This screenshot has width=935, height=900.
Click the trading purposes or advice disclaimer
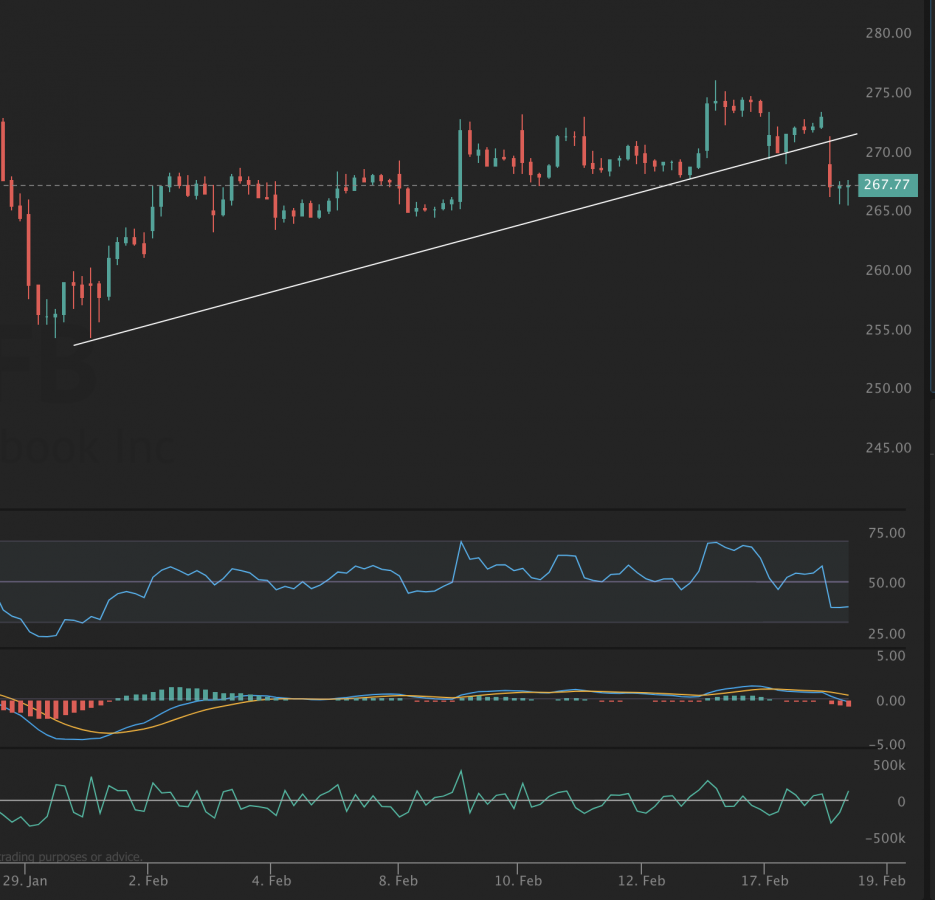pos(72,857)
